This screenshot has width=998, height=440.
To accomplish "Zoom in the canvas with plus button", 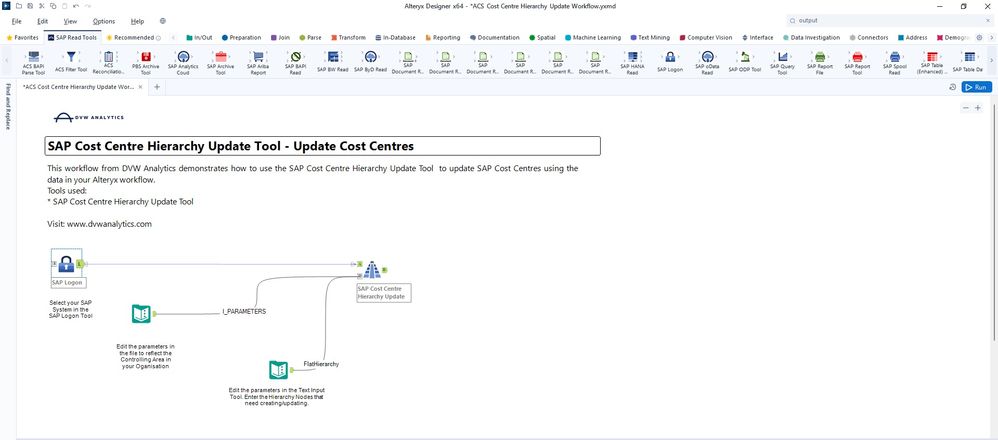I will pos(978,108).
